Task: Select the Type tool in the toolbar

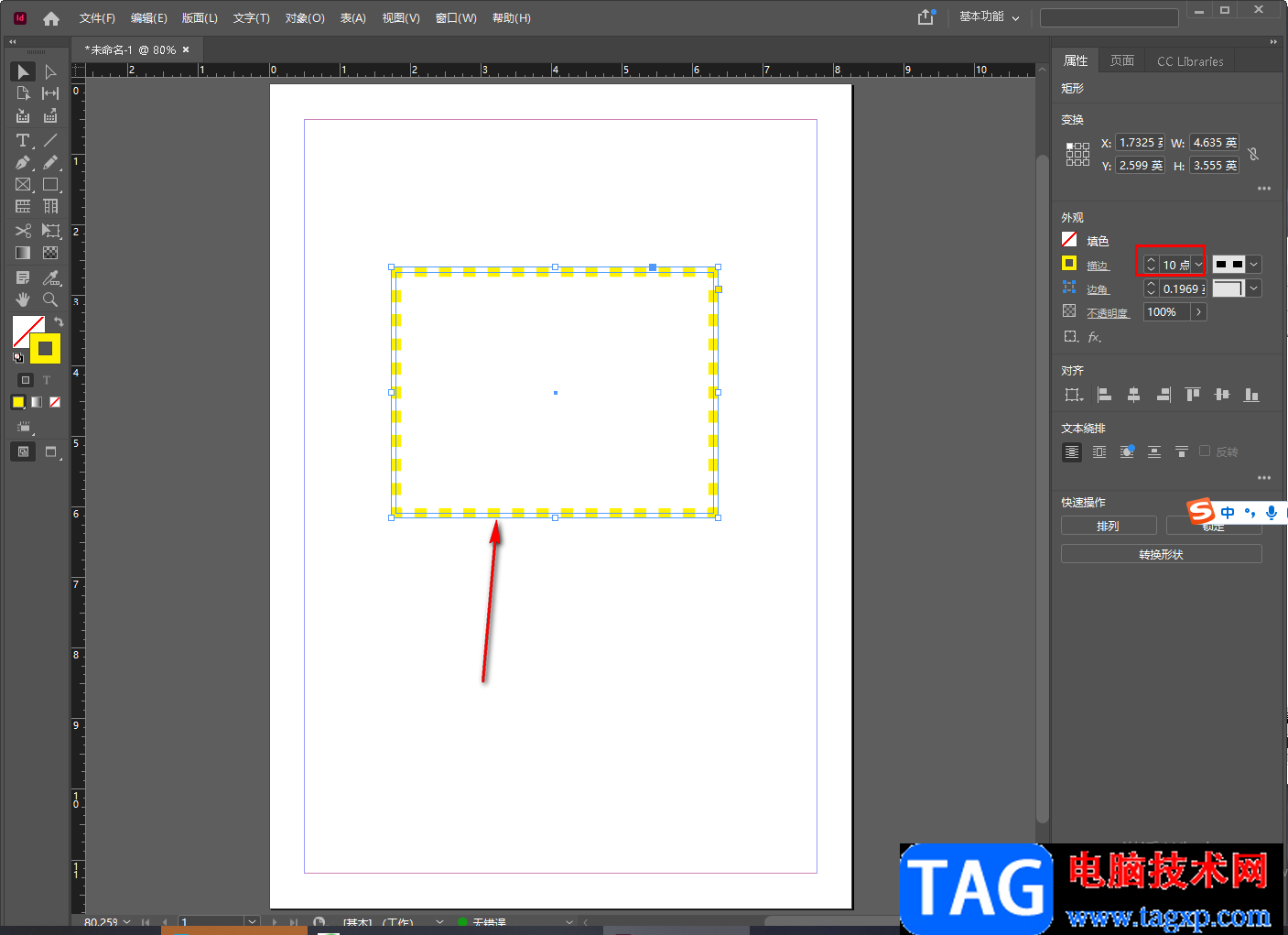Action: (23, 140)
